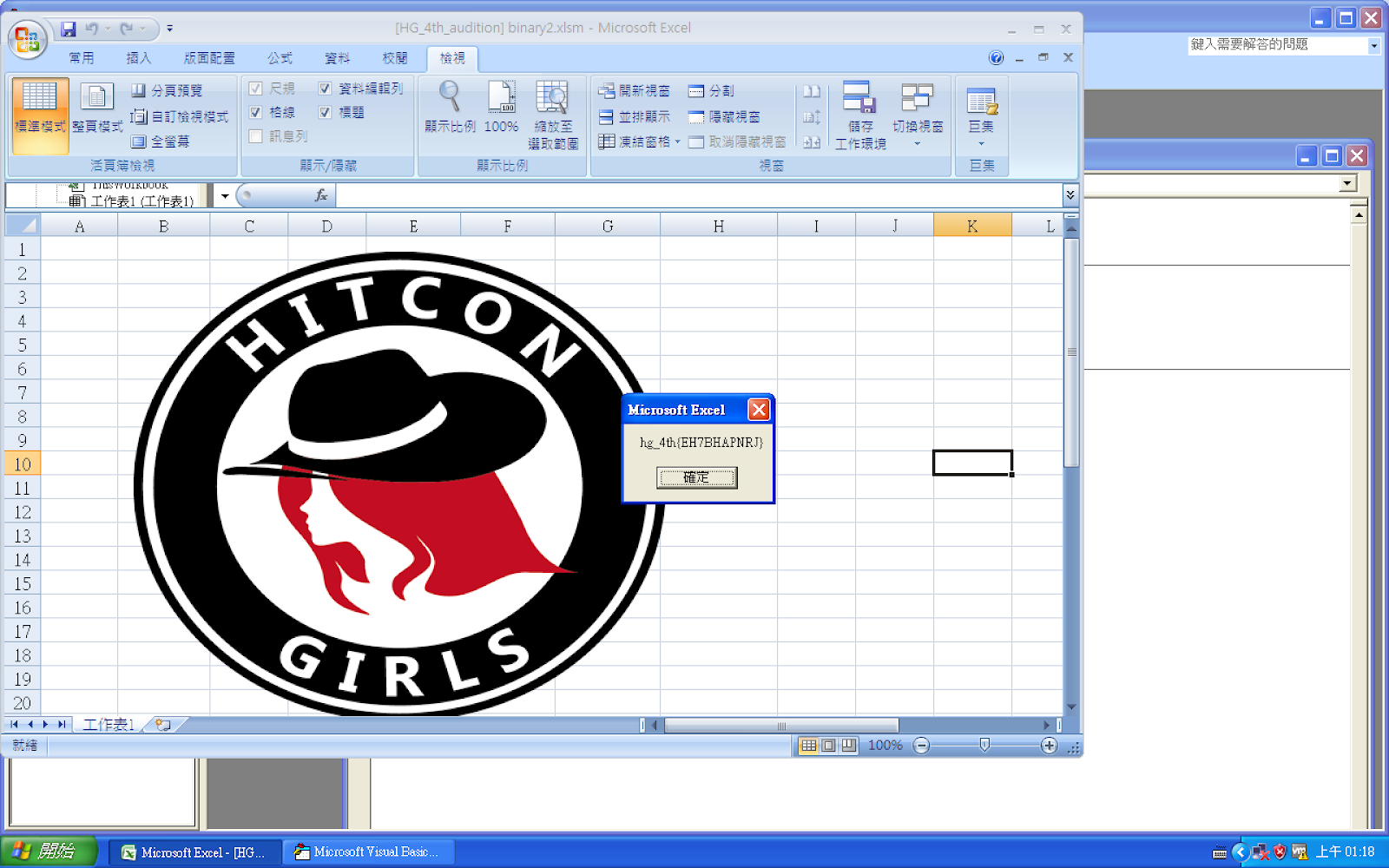
Task: Open 分頁預覽 page break preview
Action: click(x=168, y=90)
